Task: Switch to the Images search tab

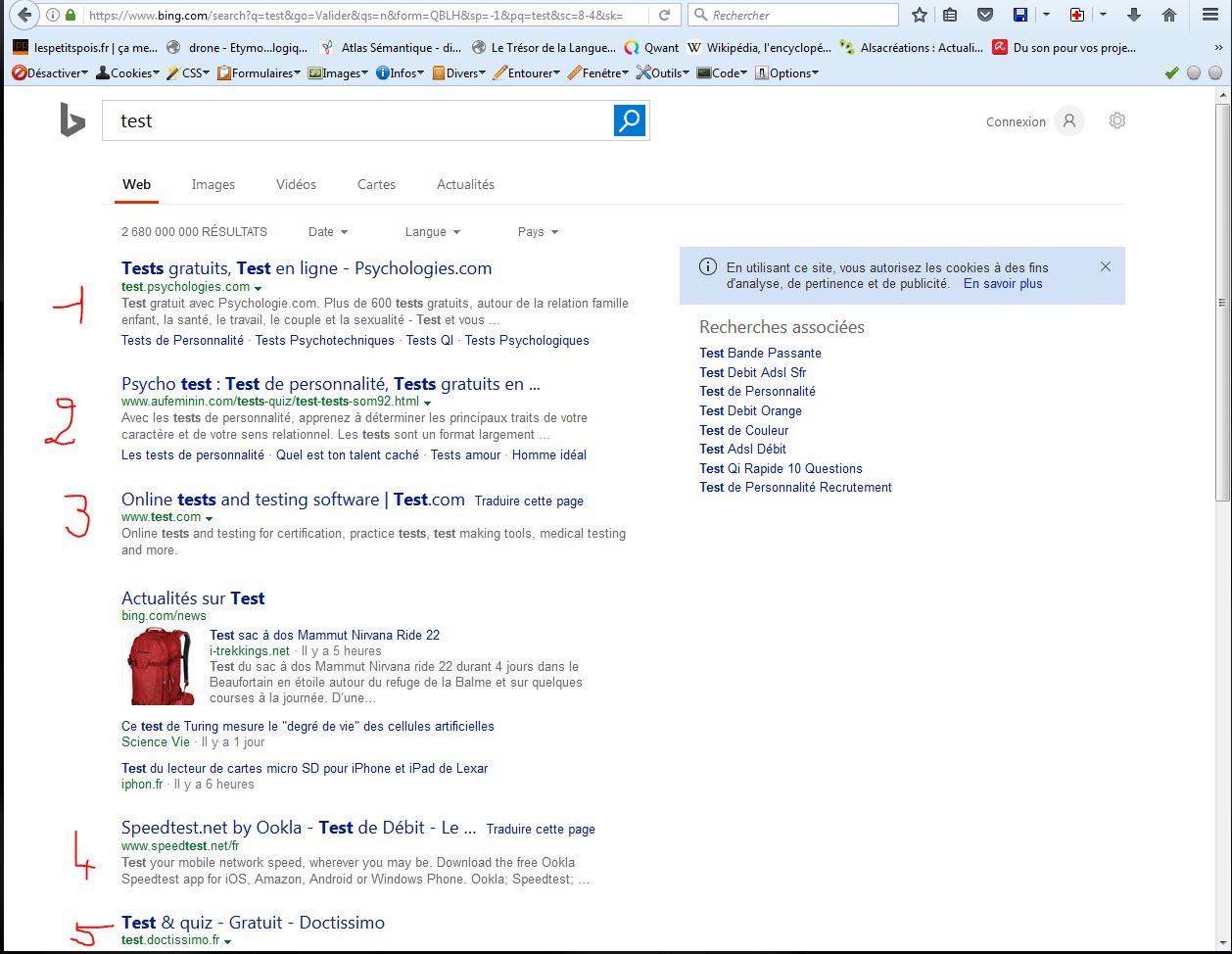Action: (x=213, y=184)
